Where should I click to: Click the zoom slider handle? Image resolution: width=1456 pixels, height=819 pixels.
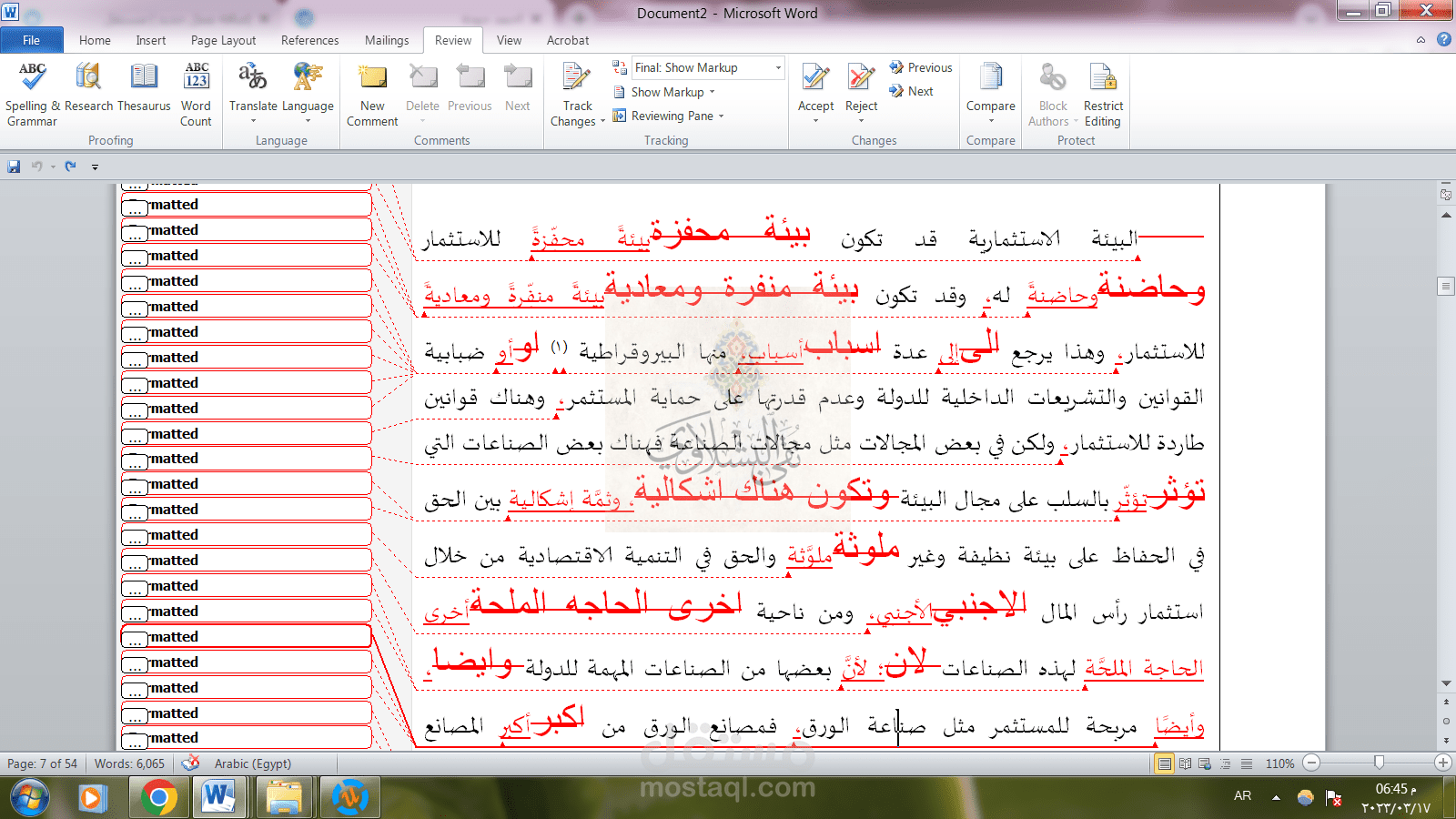click(1380, 763)
